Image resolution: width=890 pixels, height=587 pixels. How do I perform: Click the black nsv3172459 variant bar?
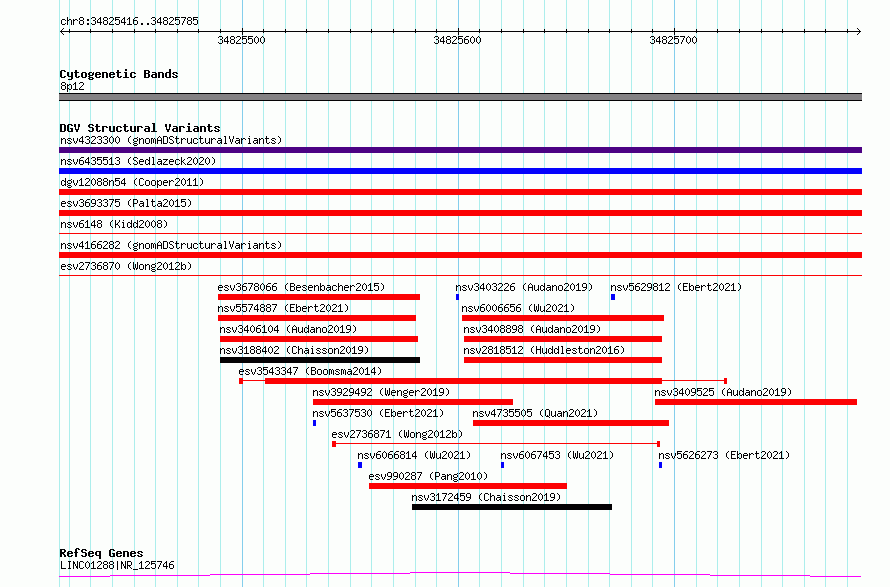point(512,507)
